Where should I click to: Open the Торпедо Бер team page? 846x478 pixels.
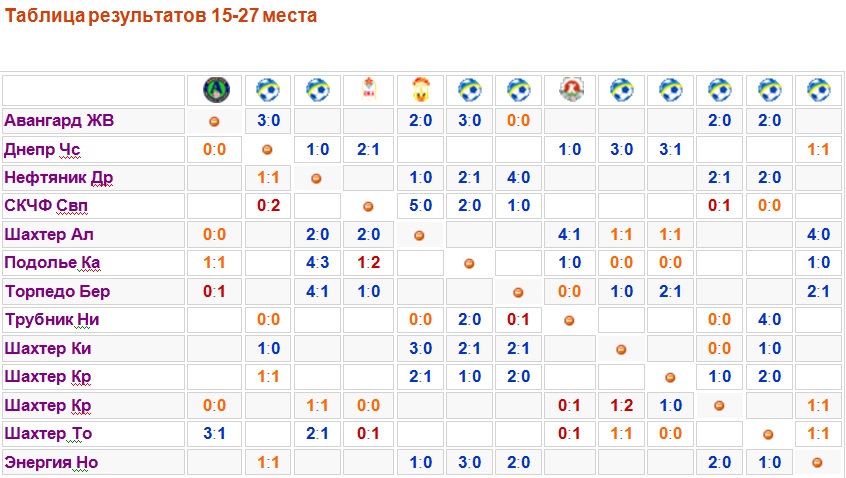(x=58, y=292)
